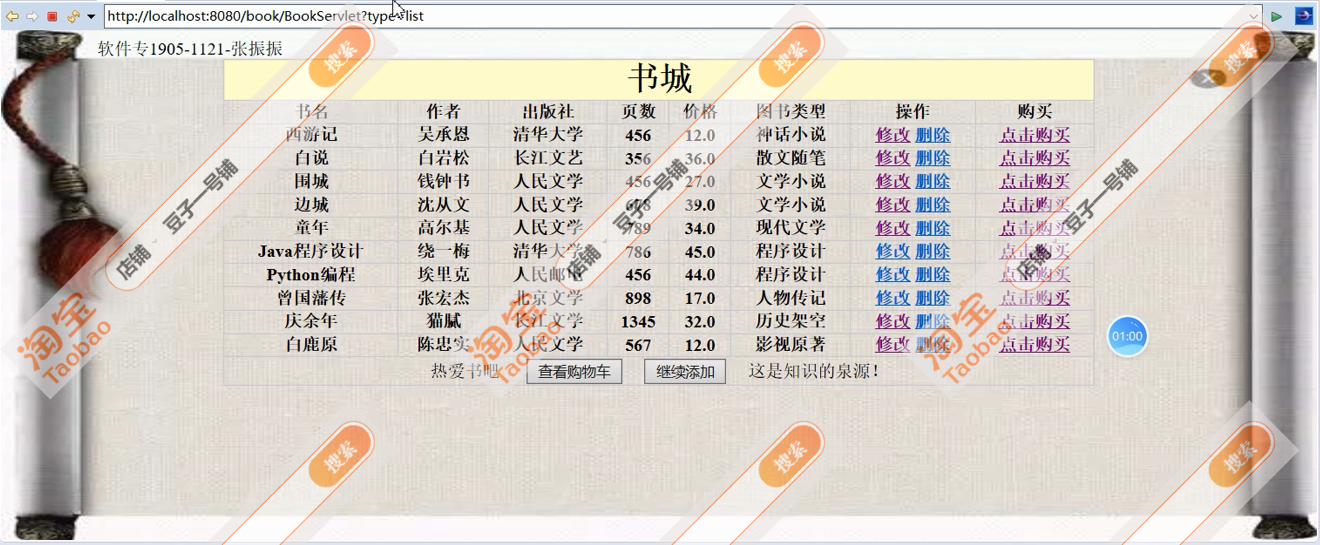The width and height of the screenshot is (1320, 545).
Task: Delete Python编程 with 删除
Action: (932, 274)
